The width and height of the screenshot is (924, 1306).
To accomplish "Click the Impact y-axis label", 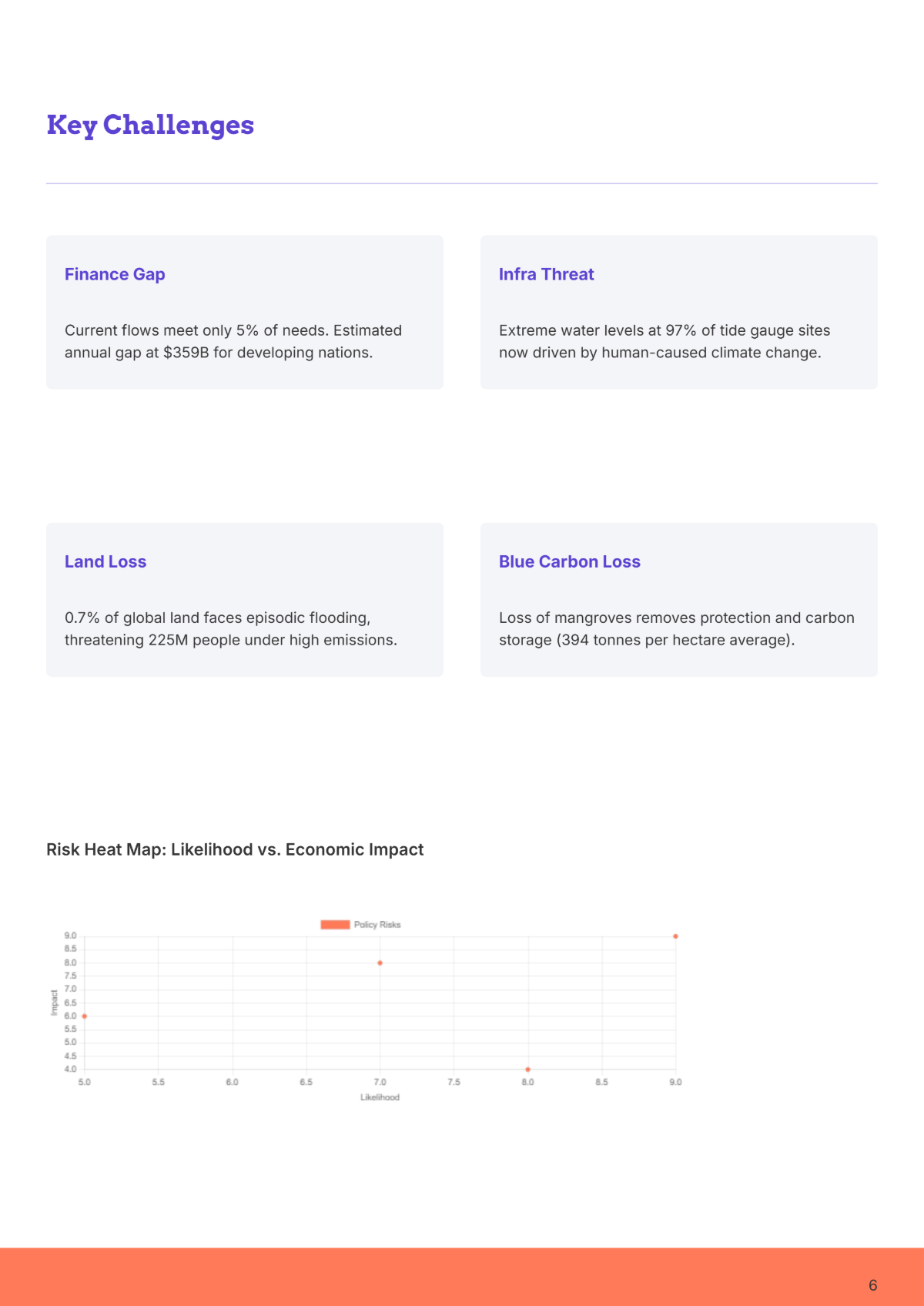I will pyautogui.click(x=54, y=1003).
